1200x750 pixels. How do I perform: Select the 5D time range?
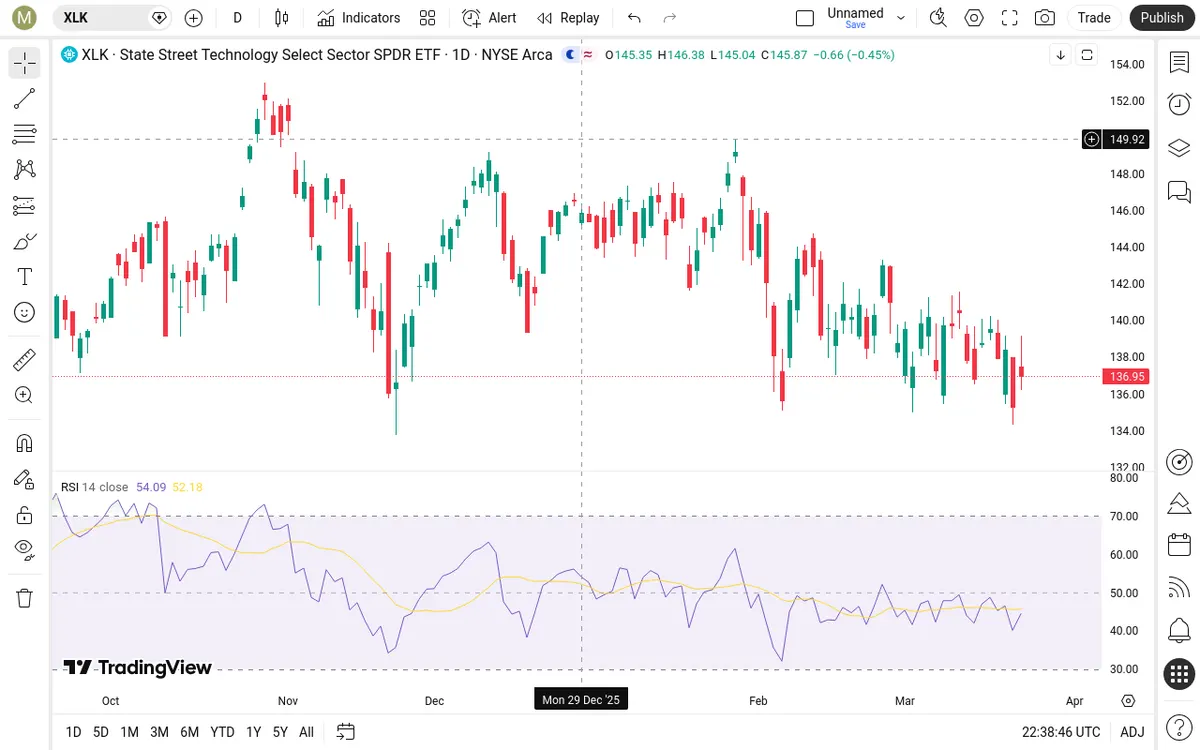click(101, 732)
